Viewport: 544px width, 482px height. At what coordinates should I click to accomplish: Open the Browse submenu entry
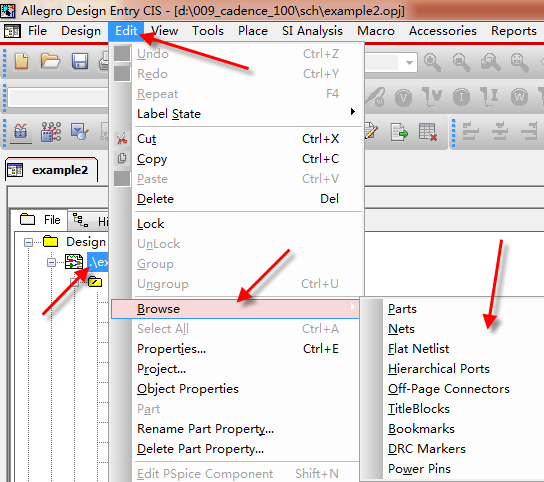[x=235, y=309]
